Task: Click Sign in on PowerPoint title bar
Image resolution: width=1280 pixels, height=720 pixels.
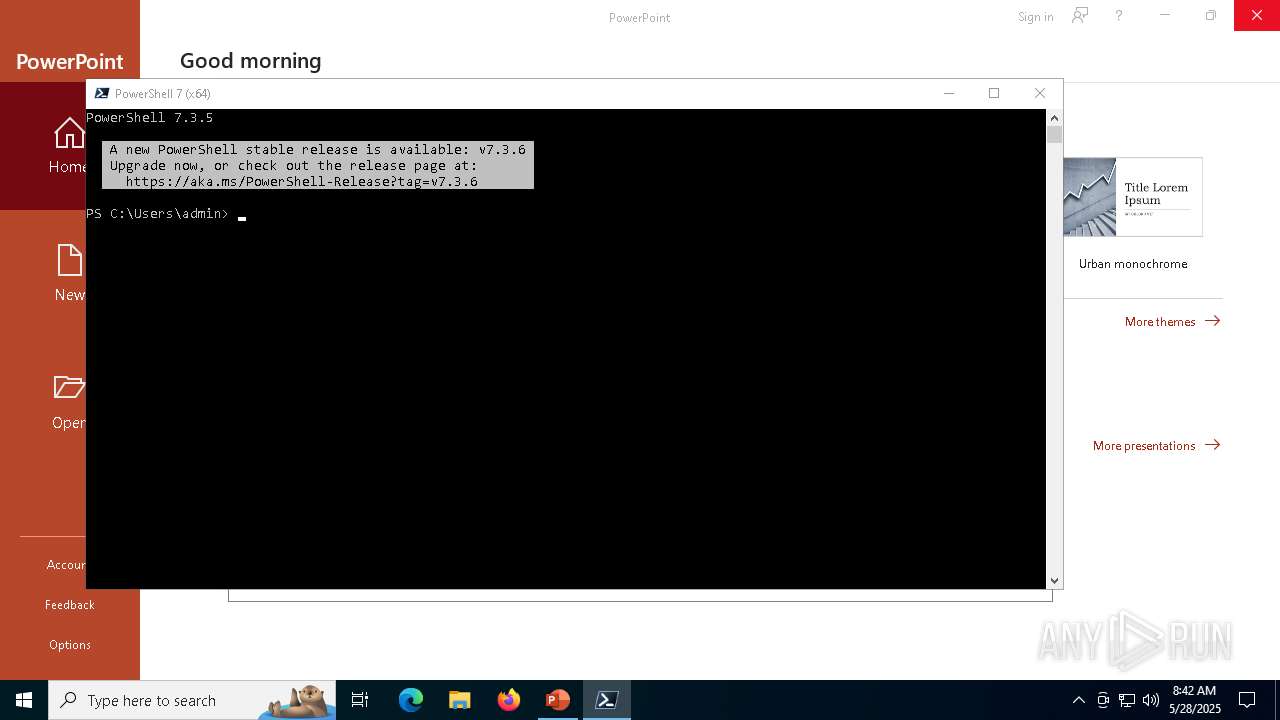Action: click(1035, 17)
